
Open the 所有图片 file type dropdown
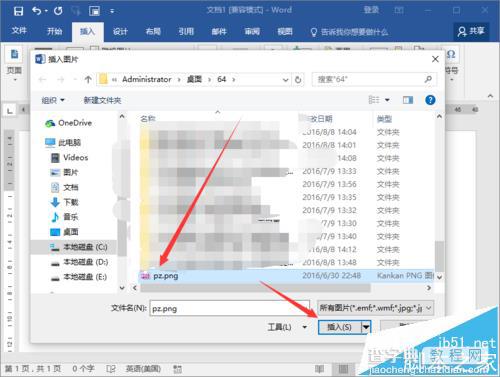point(375,308)
